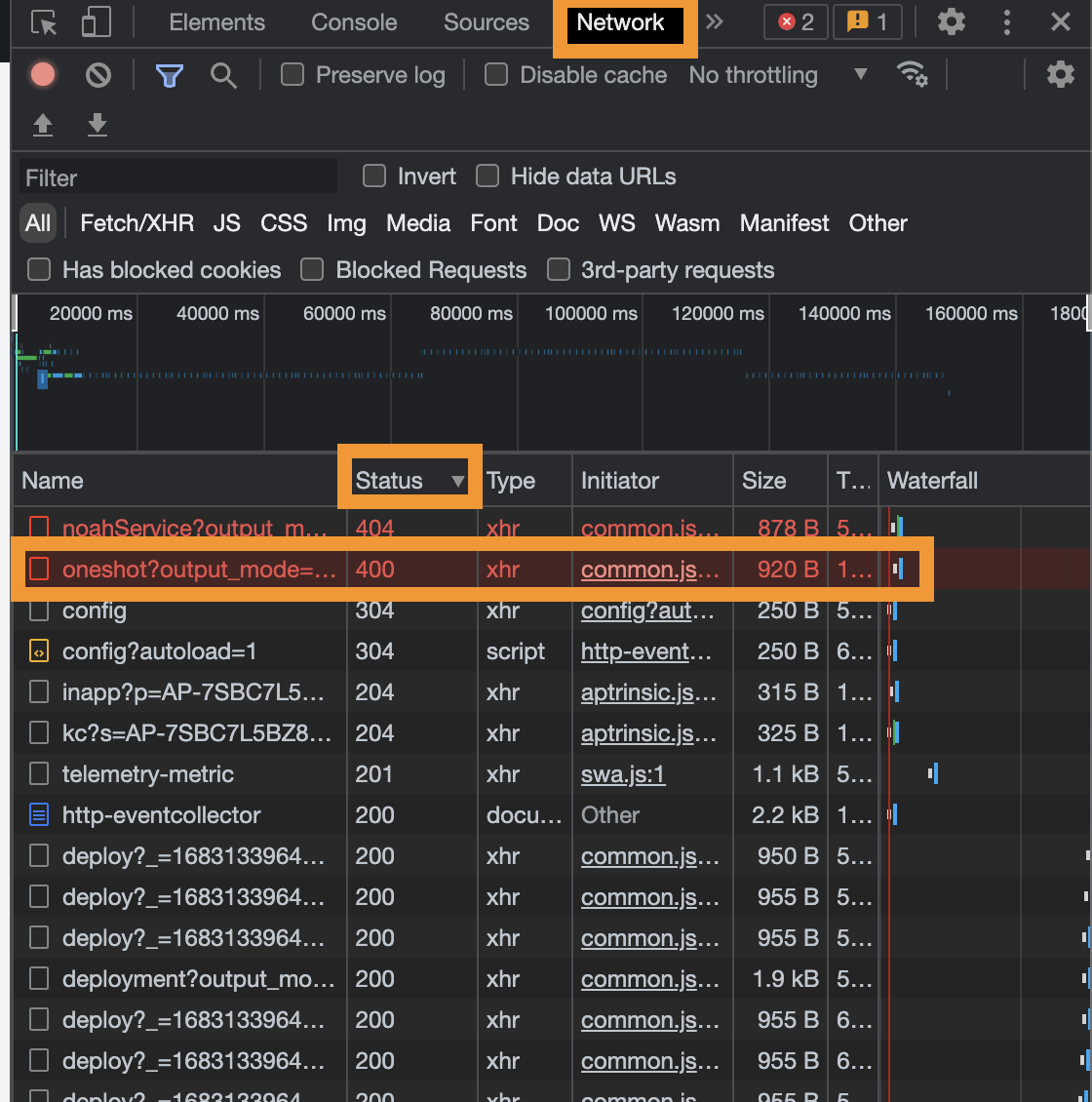Screen dimensions: 1092x1102
Task: Stop recording network log
Action: pyautogui.click(x=43, y=75)
